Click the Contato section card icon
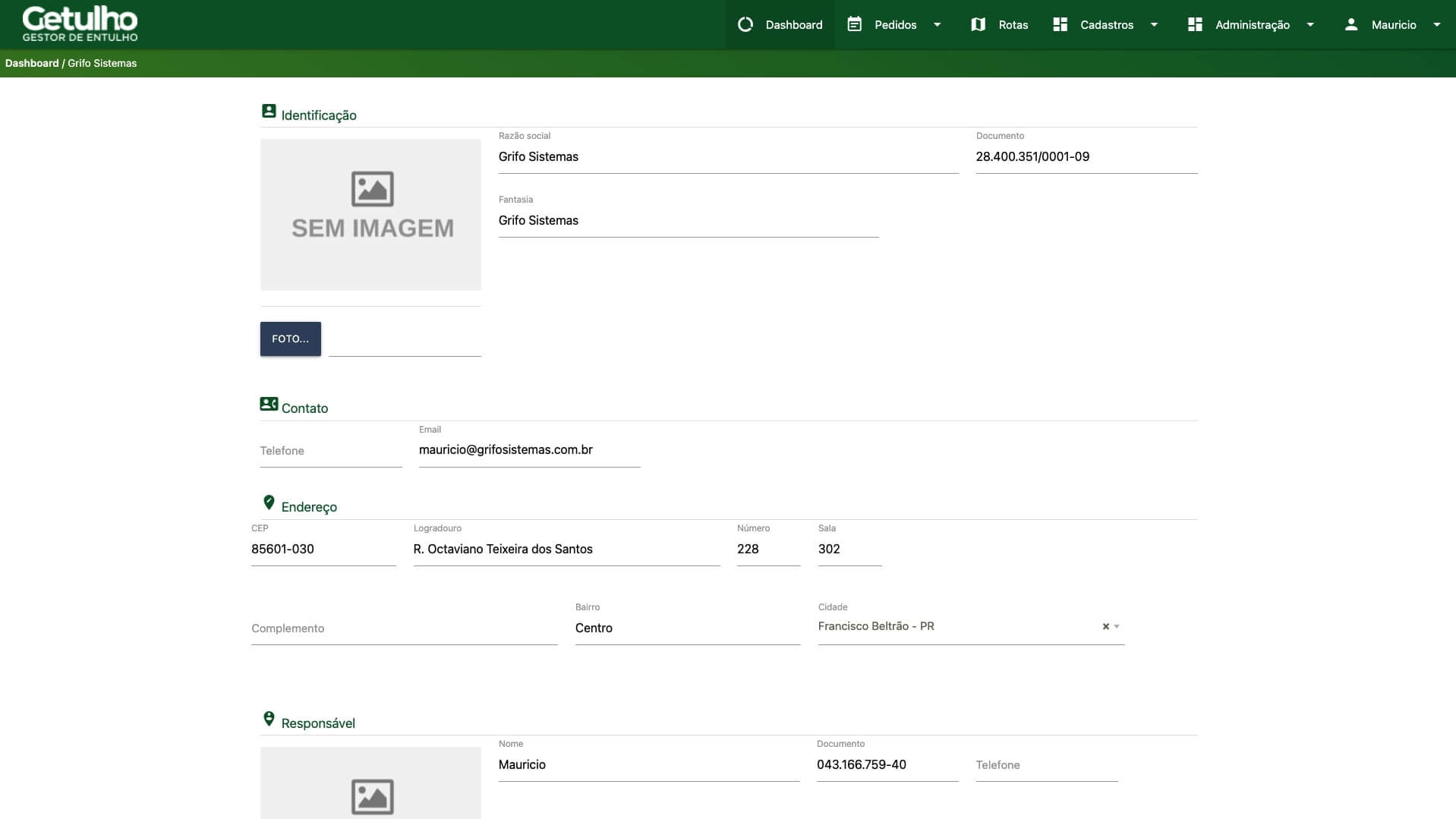 (269, 404)
